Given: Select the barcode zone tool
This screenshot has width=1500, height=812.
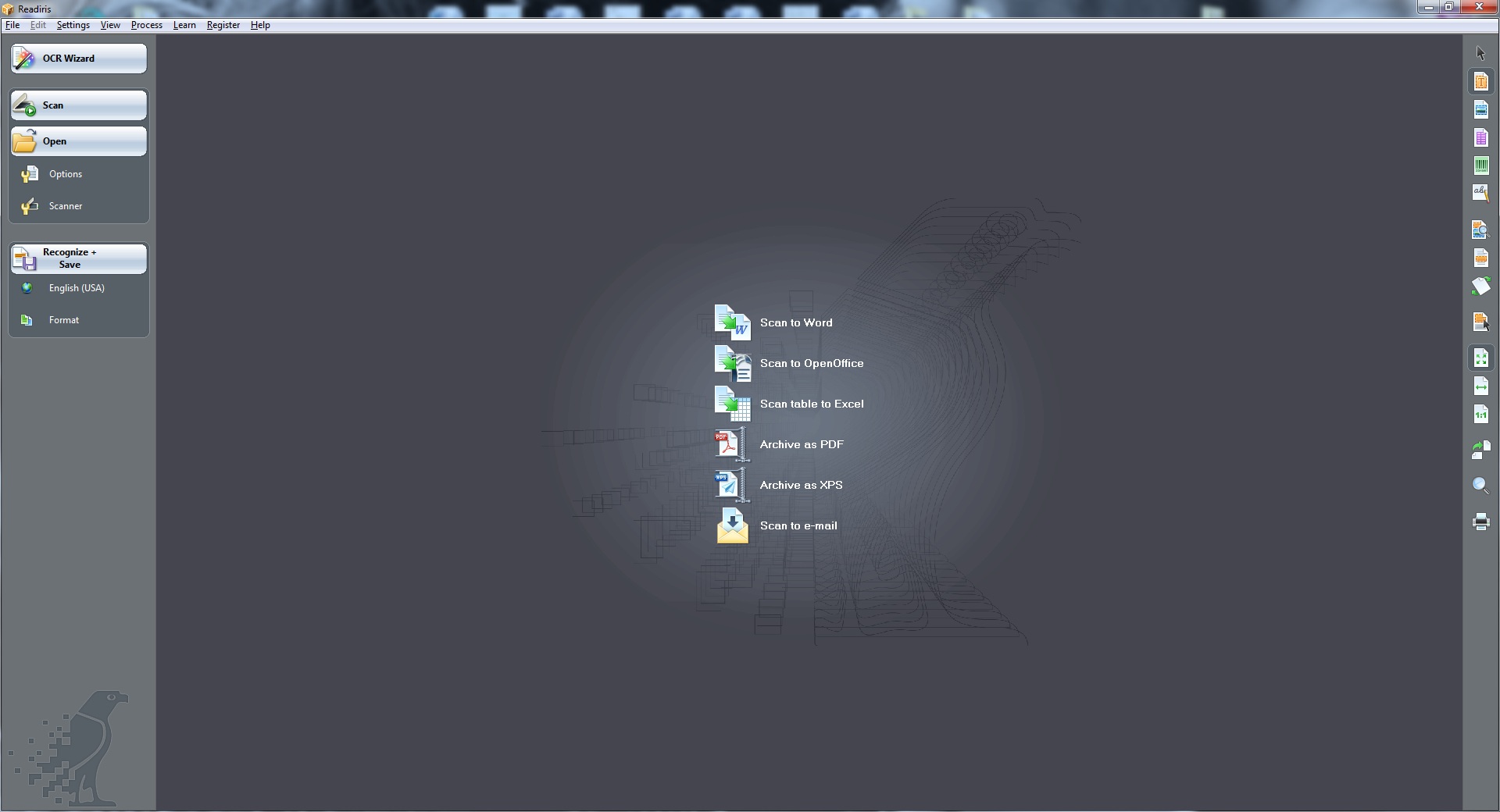Looking at the screenshot, I should click(x=1480, y=166).
